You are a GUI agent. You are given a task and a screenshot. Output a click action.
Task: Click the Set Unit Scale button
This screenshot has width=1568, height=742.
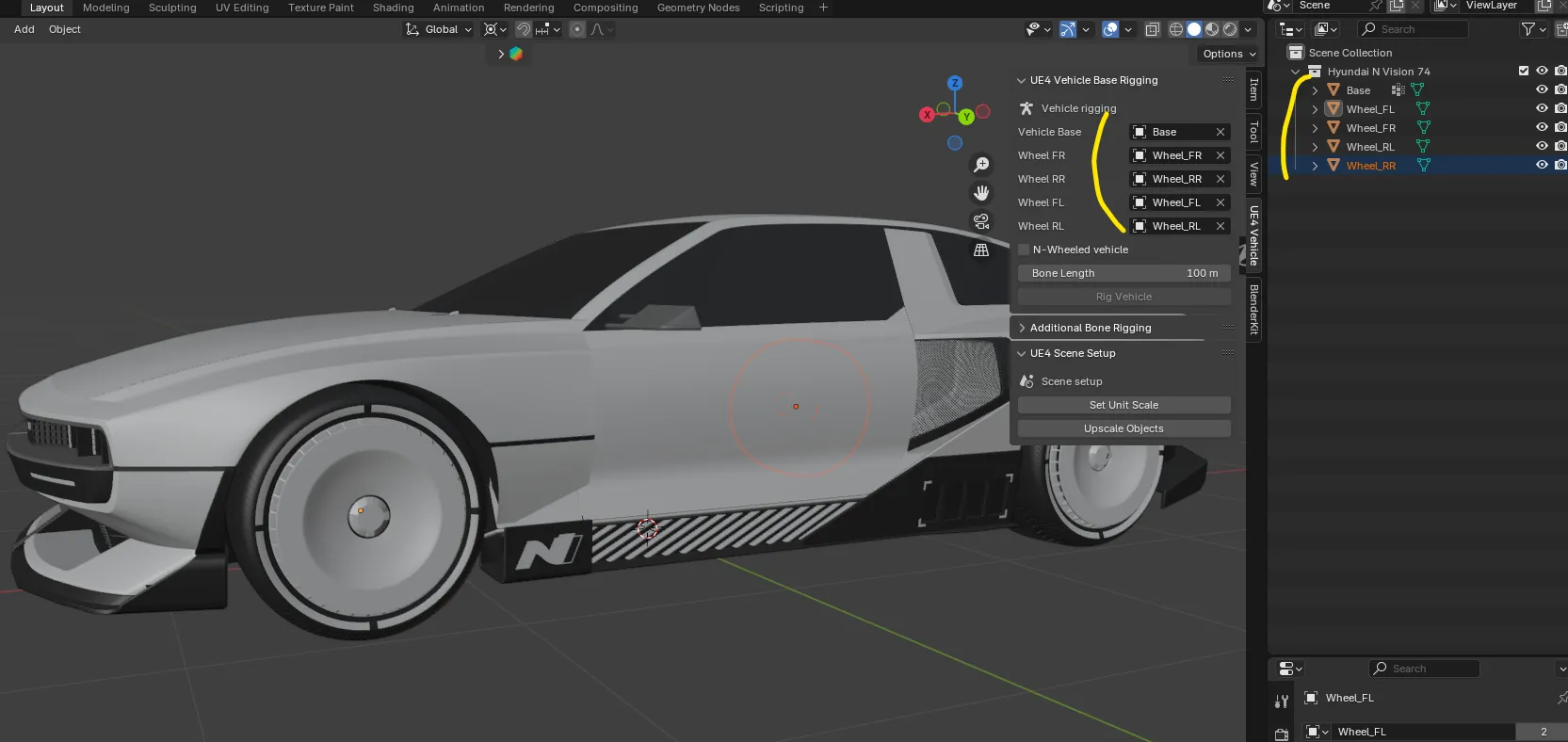pos(1123,405)
